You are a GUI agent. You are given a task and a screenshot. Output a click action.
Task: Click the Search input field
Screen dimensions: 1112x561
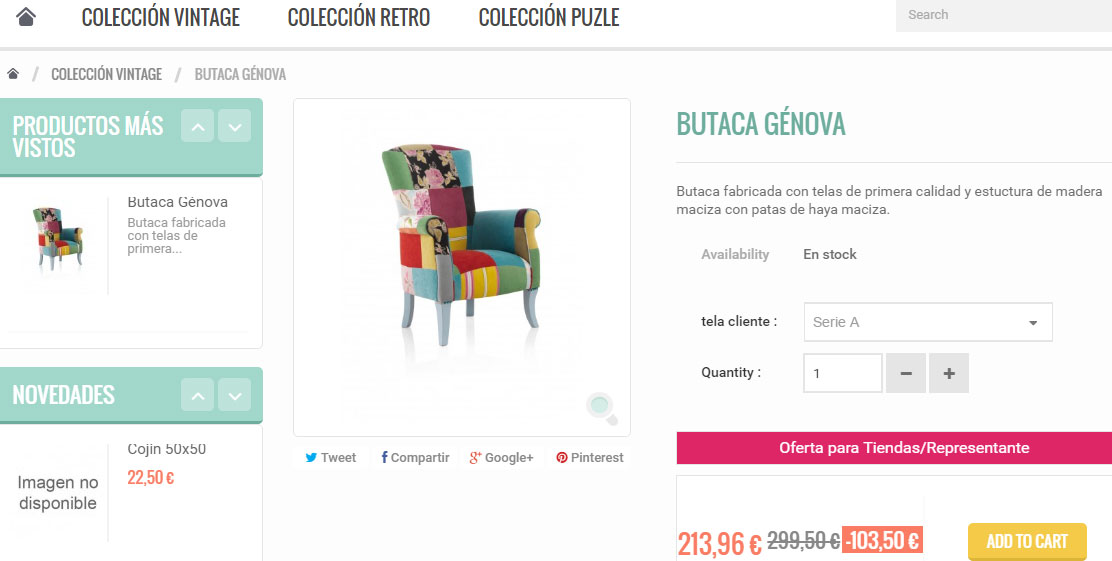tap(1003, 15)
